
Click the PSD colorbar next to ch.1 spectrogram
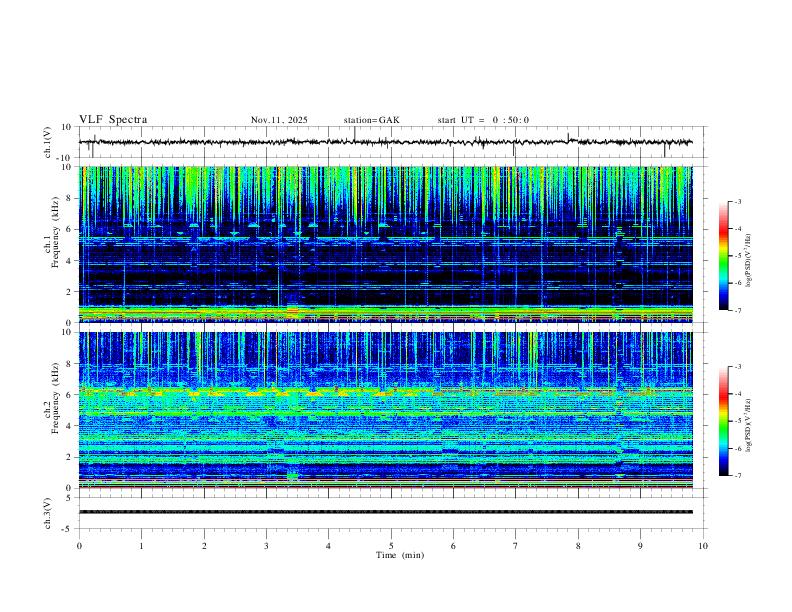coord(724,256)
